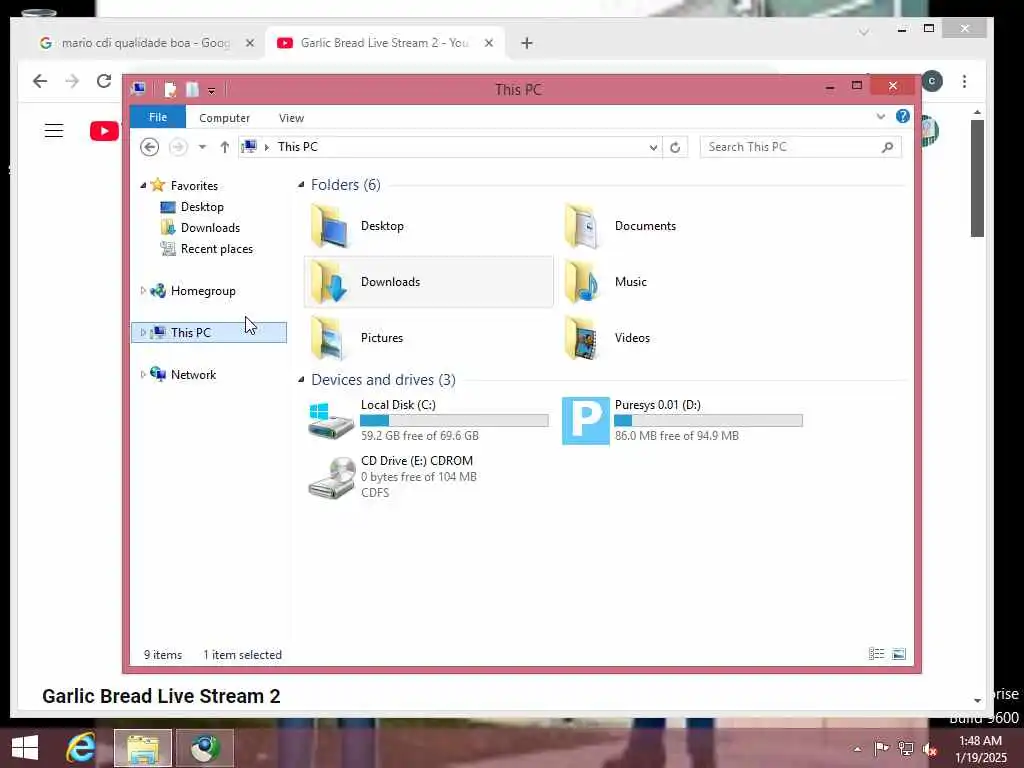Switch to large icons view in status bar
Viewport: 1024px width, 768px height.
pyautogui.click(x=899, y=654)
